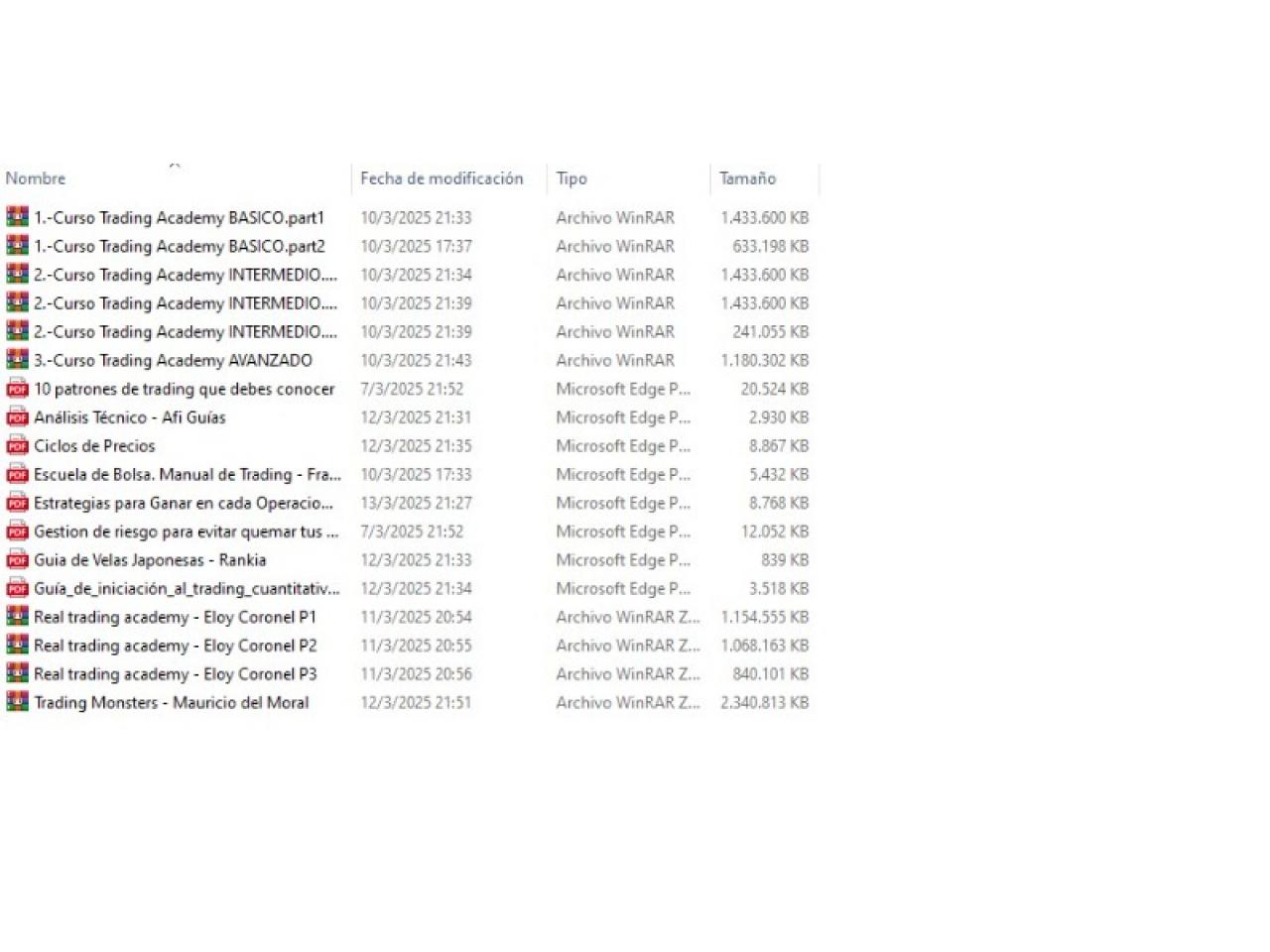Click the ZIP icon of Trading Monsters archive
Screen dimensions: 1270x952
18,702
